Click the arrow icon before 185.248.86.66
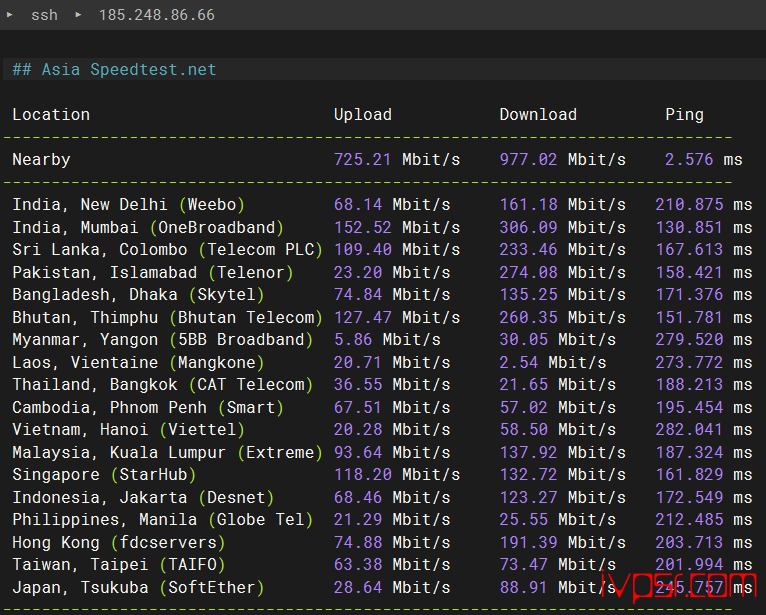This screenshot has width=766, height=615. 78,15
